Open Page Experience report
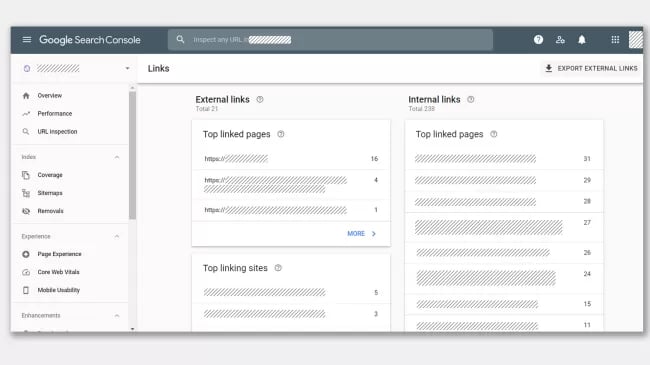650x365 pixels. [59, 254]
